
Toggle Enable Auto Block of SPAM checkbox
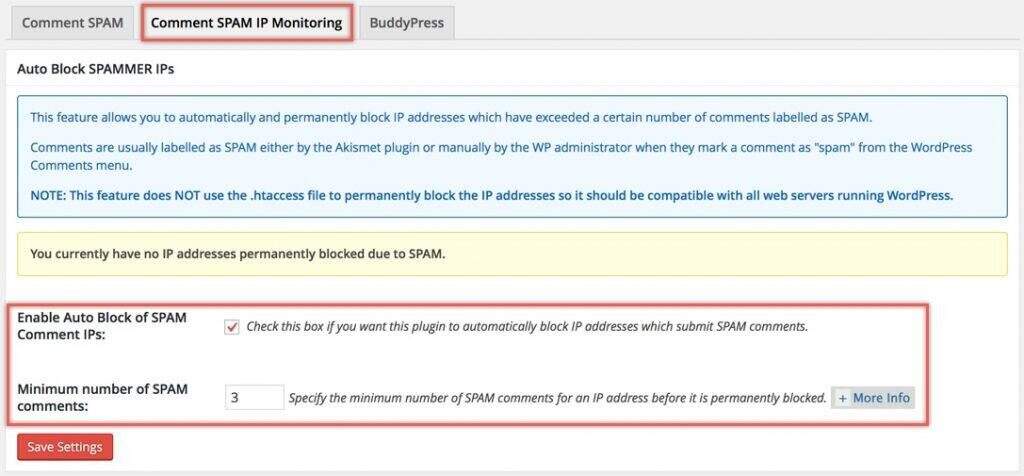pyautogui.click(x=233, y=327)
